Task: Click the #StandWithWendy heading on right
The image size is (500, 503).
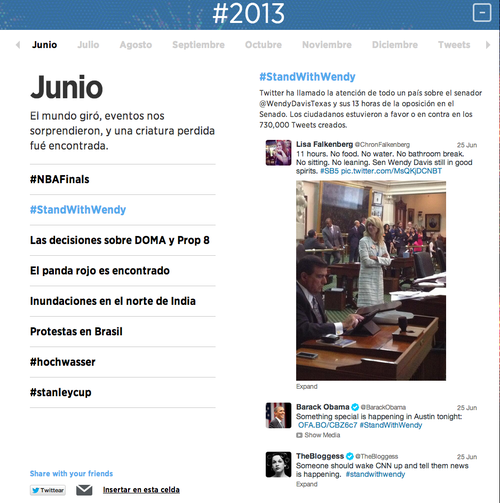Action: (307, 77)
